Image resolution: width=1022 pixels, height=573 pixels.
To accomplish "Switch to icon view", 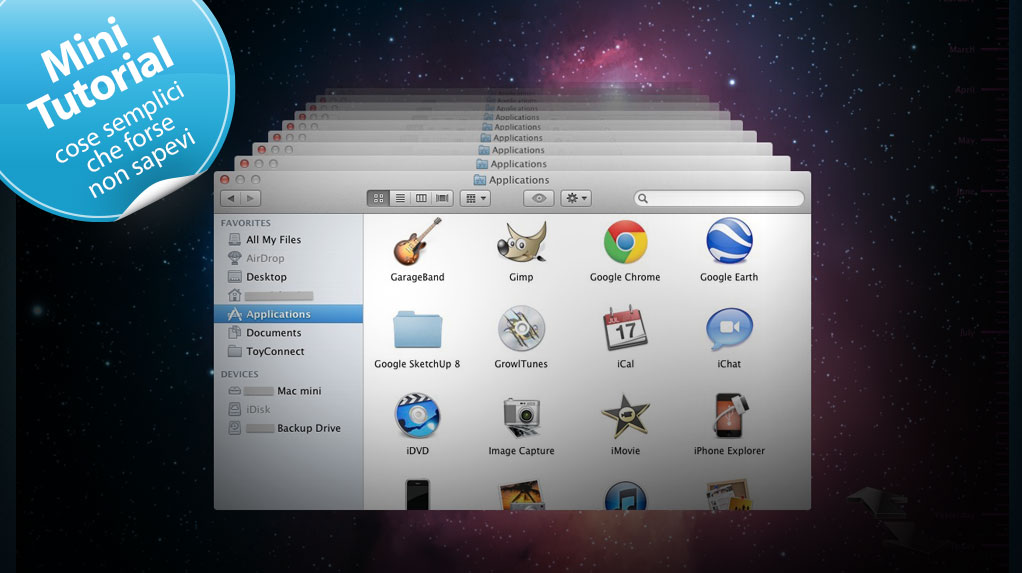I will click(378, 198).
